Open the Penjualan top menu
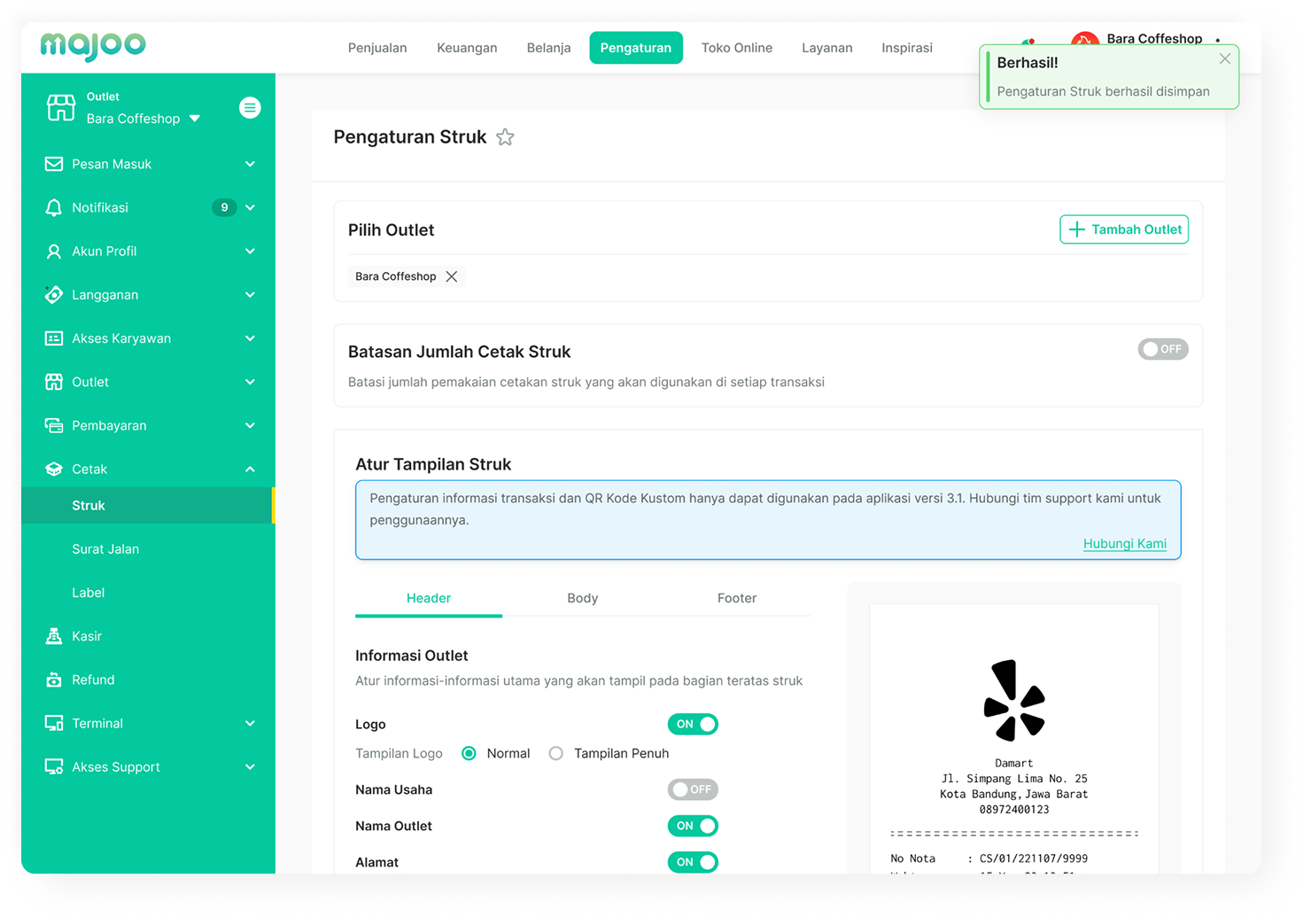This screenshot has width=1311, height=924. (x=377, y=48)
